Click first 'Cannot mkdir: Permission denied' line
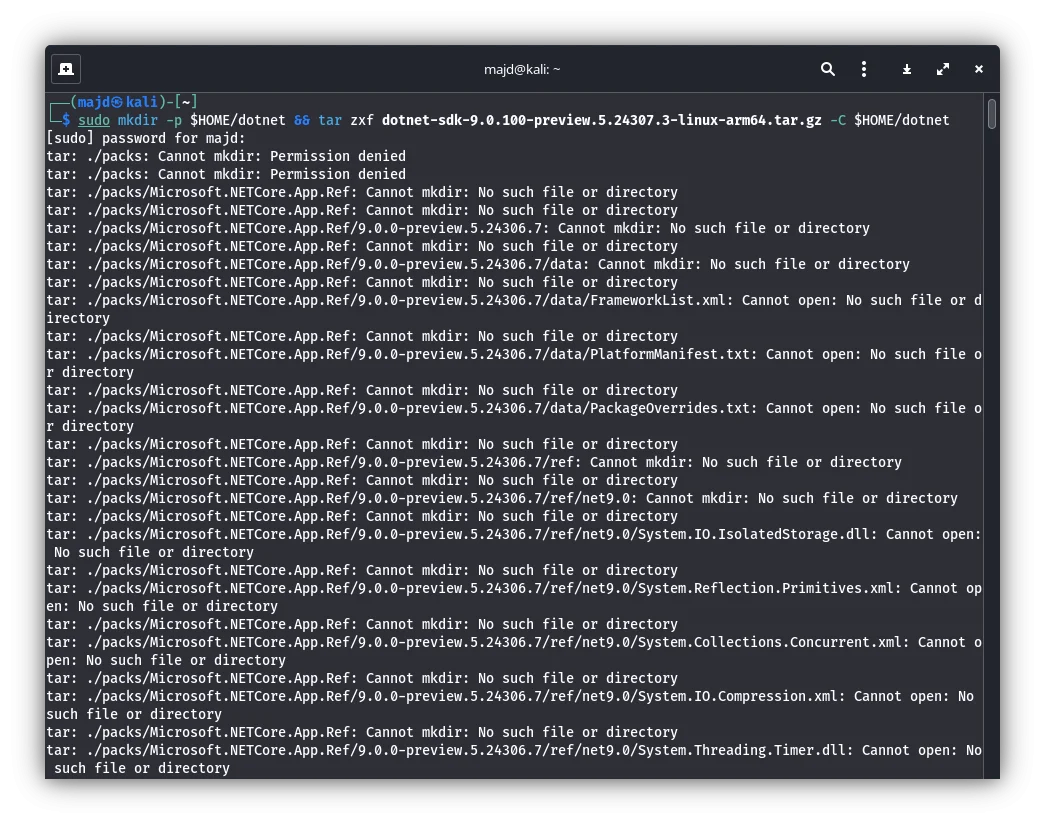Image resolution: width=1045 pixels, height=824 pixels. [x=226, y=156]
